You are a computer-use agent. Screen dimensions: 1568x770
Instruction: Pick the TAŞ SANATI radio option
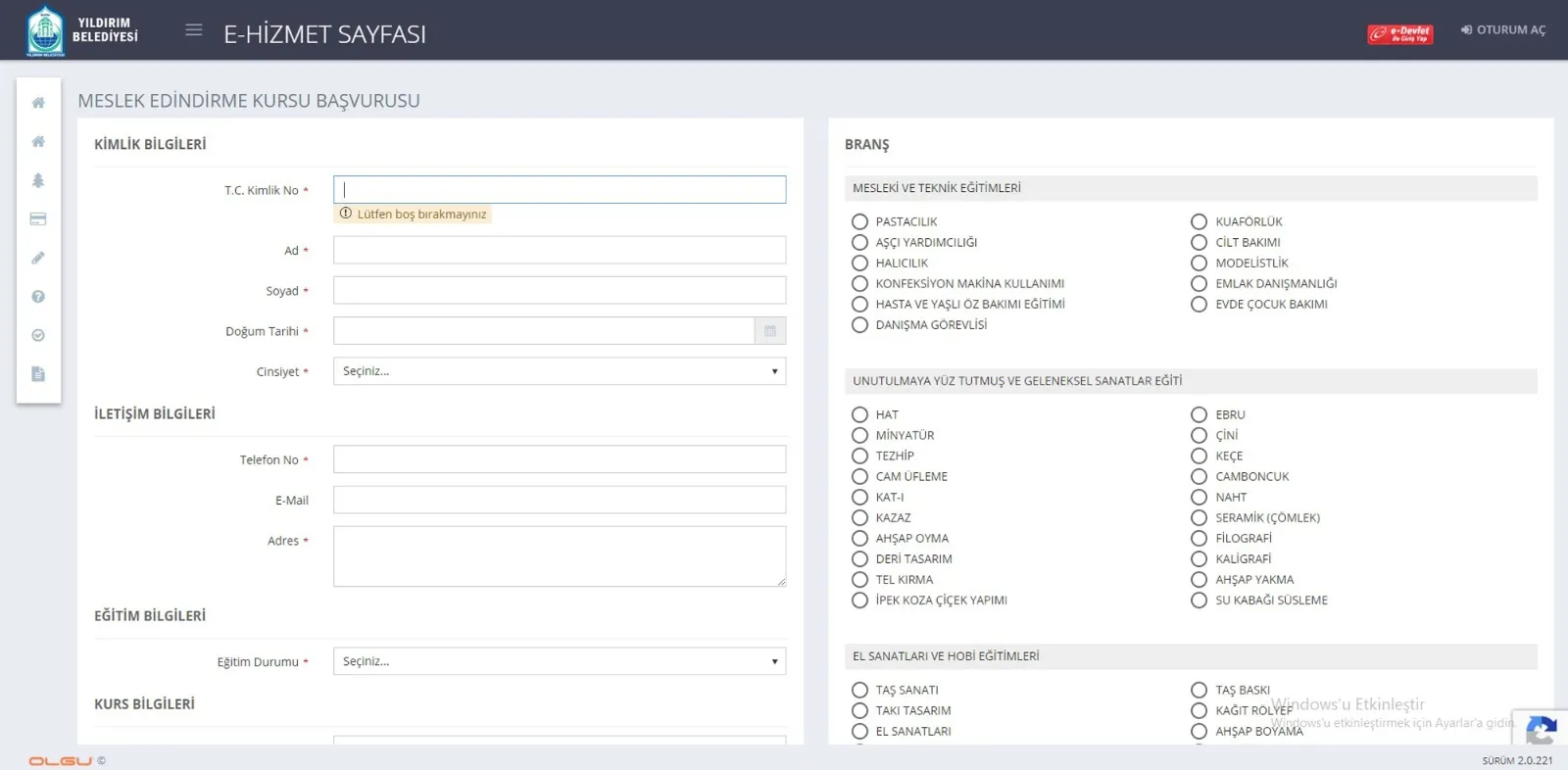tap(859, 691)
